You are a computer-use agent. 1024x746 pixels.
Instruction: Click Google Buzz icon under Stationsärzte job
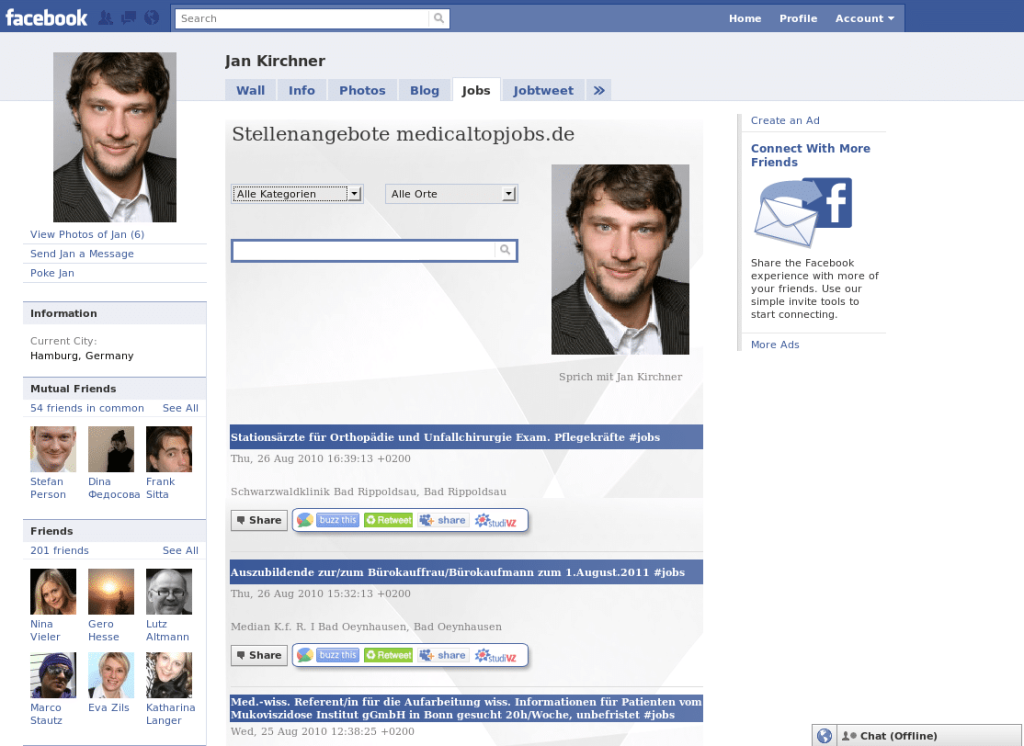click(x=304, y=520)
